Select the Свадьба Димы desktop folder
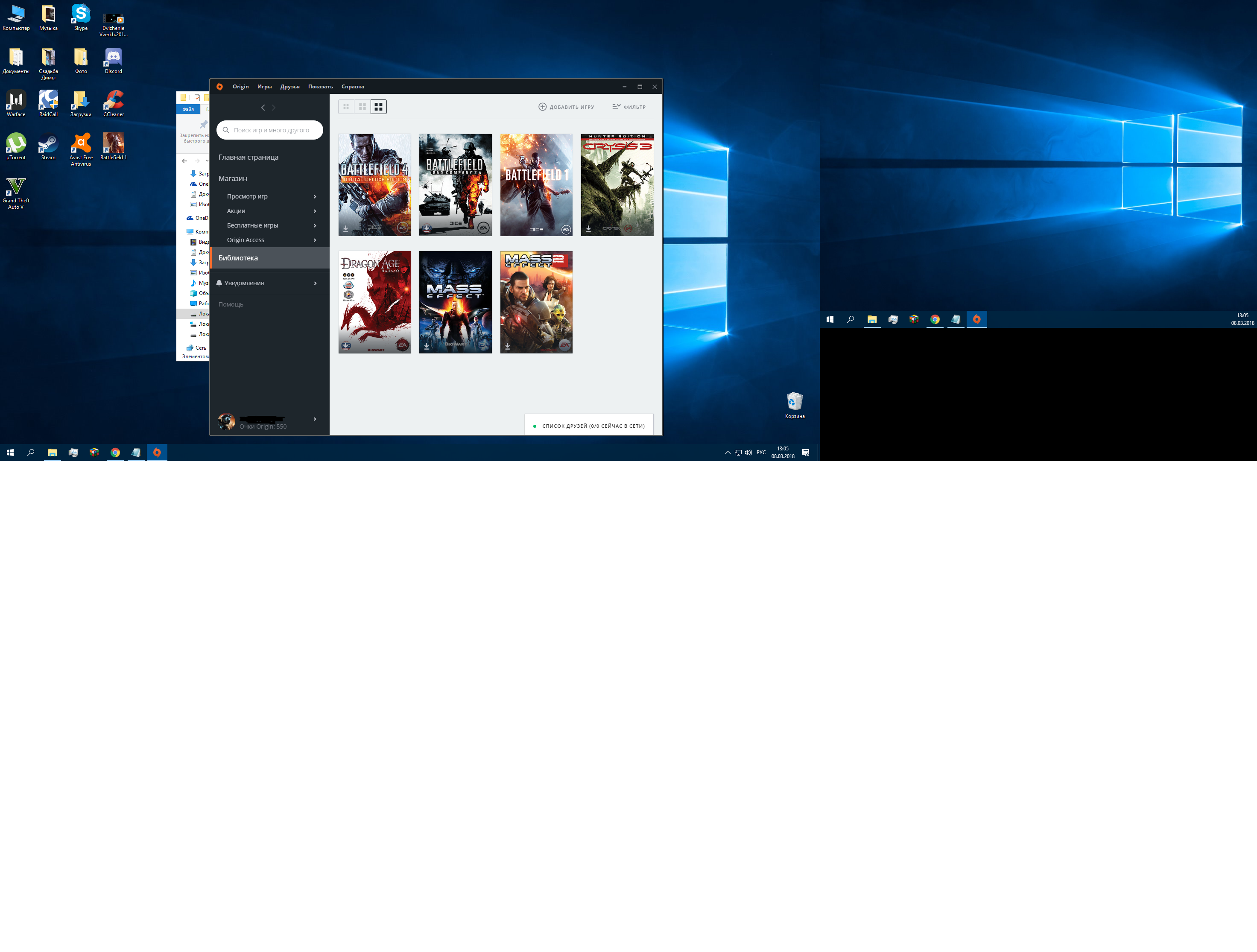Screen dimensions: 1257x952 [48, 64]
